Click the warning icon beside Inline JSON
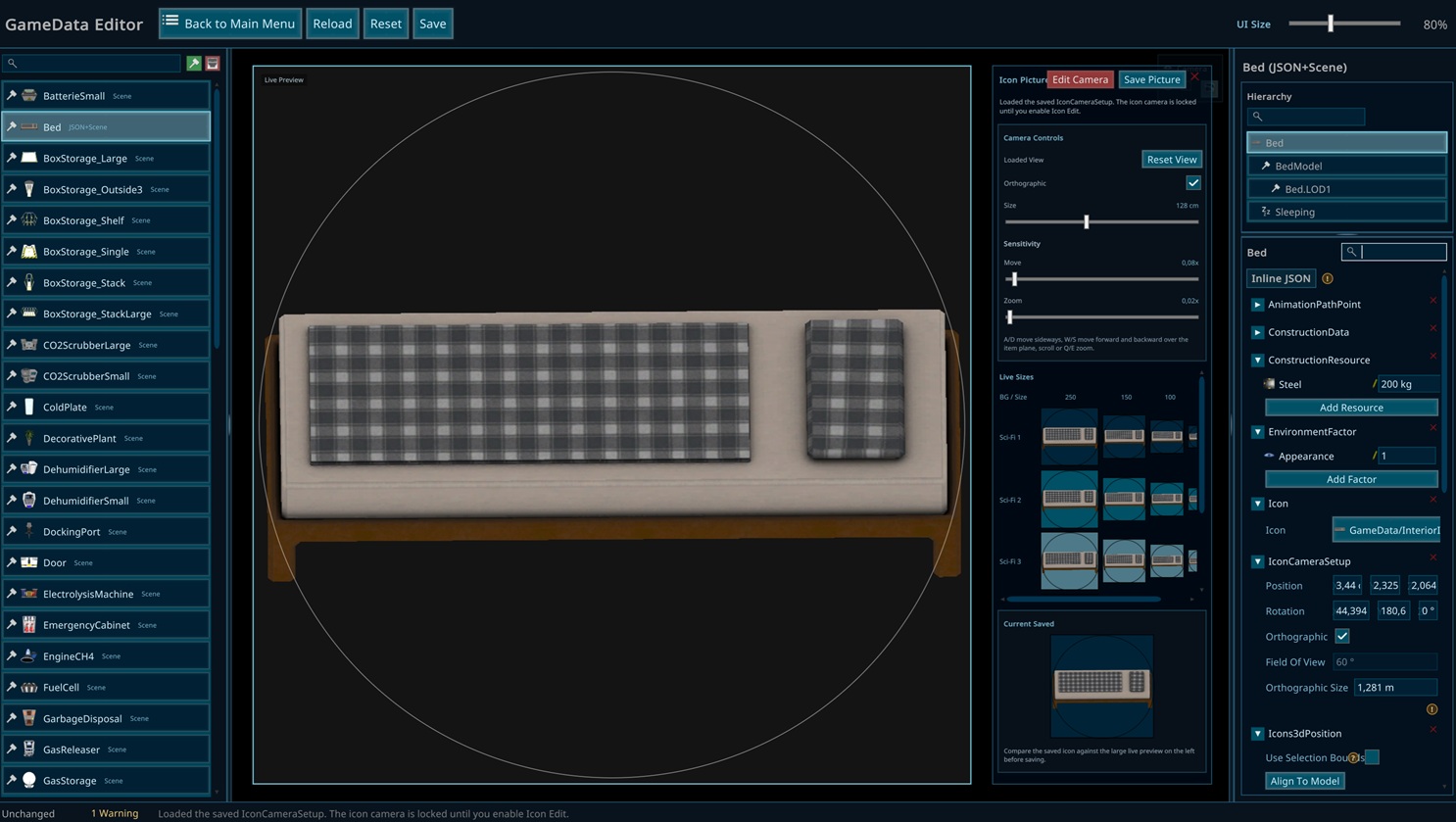1456x822 pixels. [1328, 279]
